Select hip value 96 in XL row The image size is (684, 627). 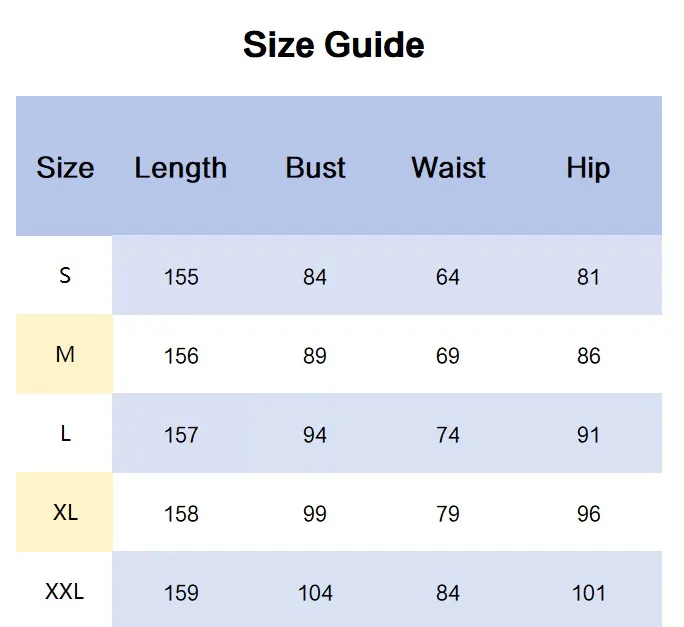(588, 514)
